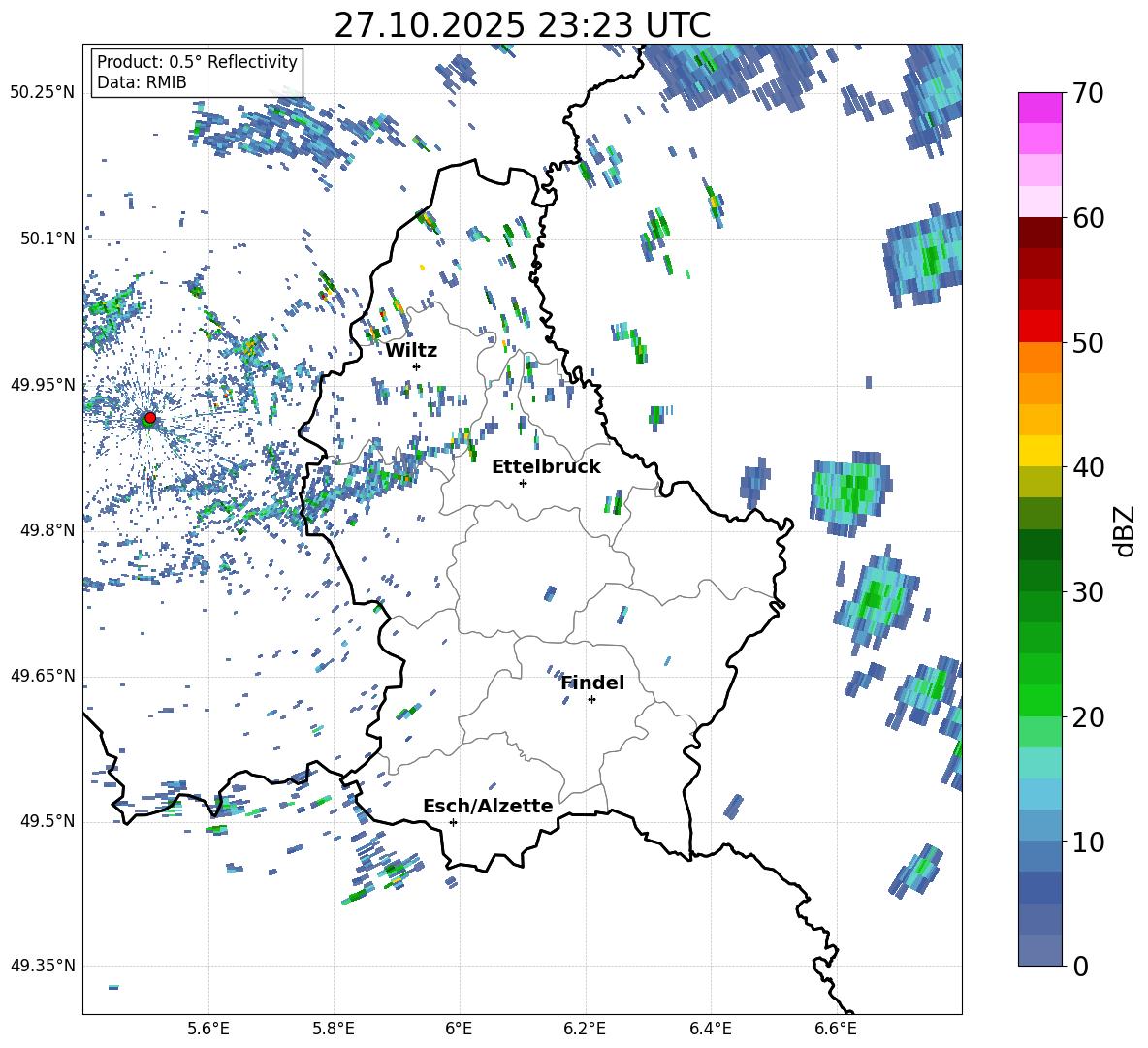Click the 'dBZ' colorbar label
The height and width of the screenshot is (1048, 1148).
(1124, 530)
